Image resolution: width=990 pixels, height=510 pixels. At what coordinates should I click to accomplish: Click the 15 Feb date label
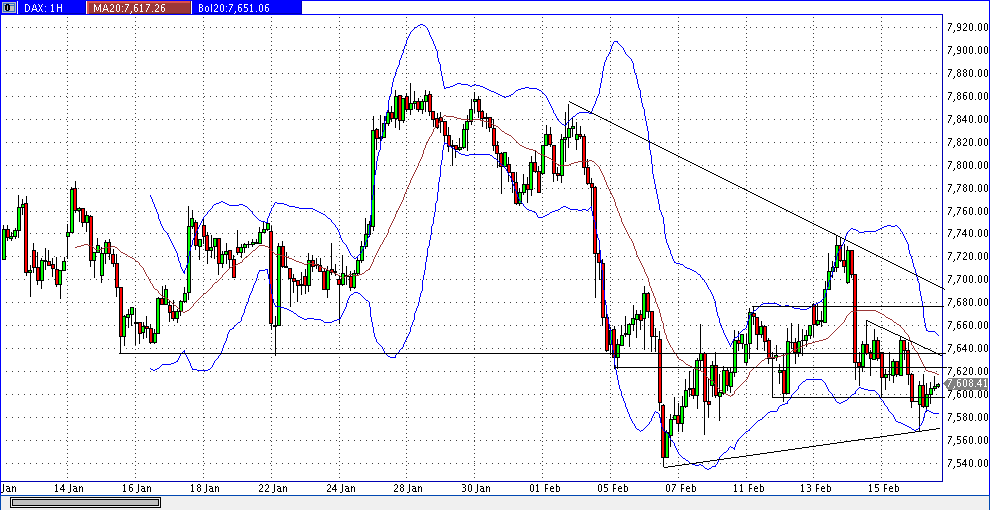[x=882, y=488]
